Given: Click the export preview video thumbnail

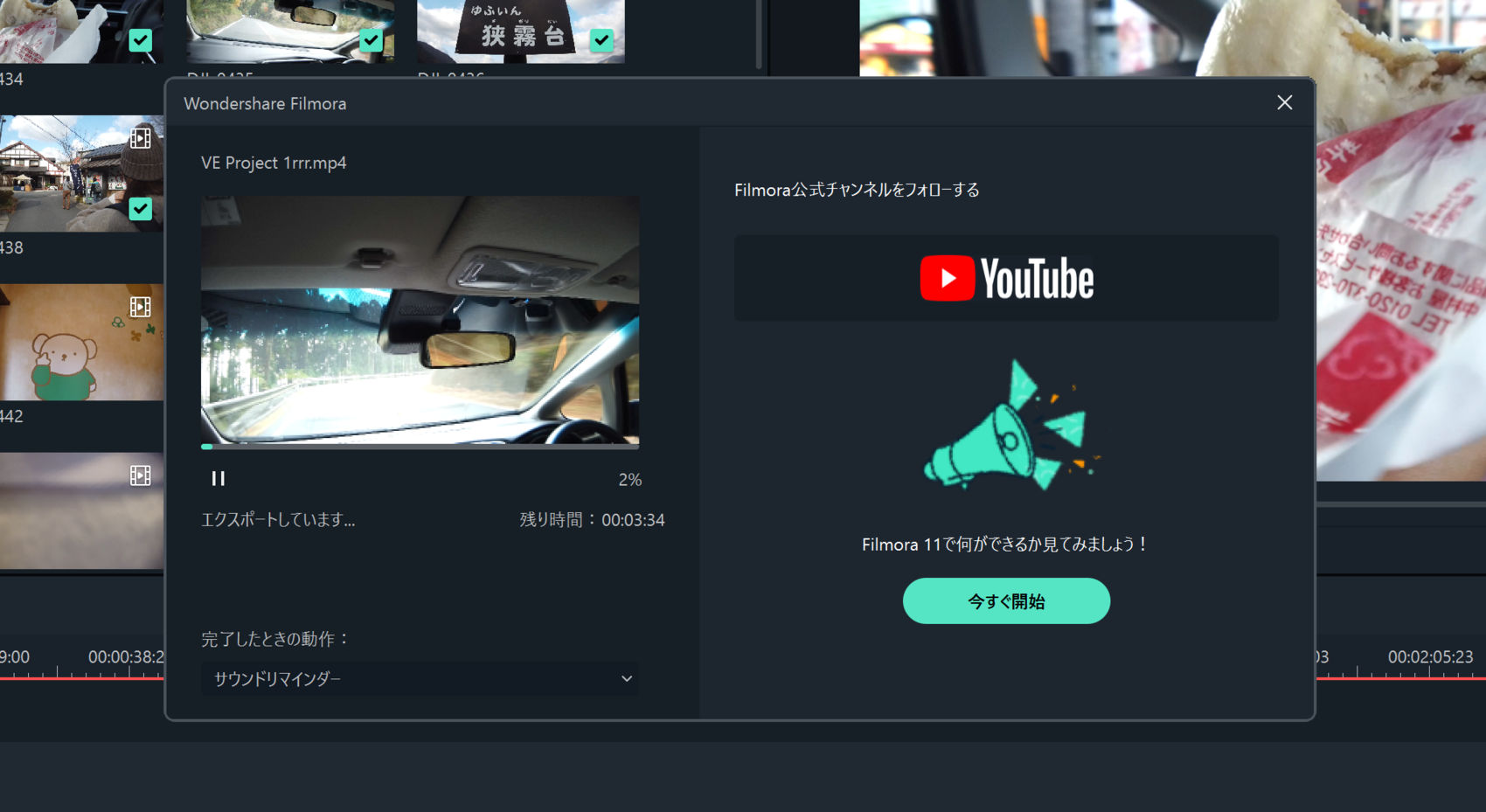Looking at the screenshot, I should 420,320.
